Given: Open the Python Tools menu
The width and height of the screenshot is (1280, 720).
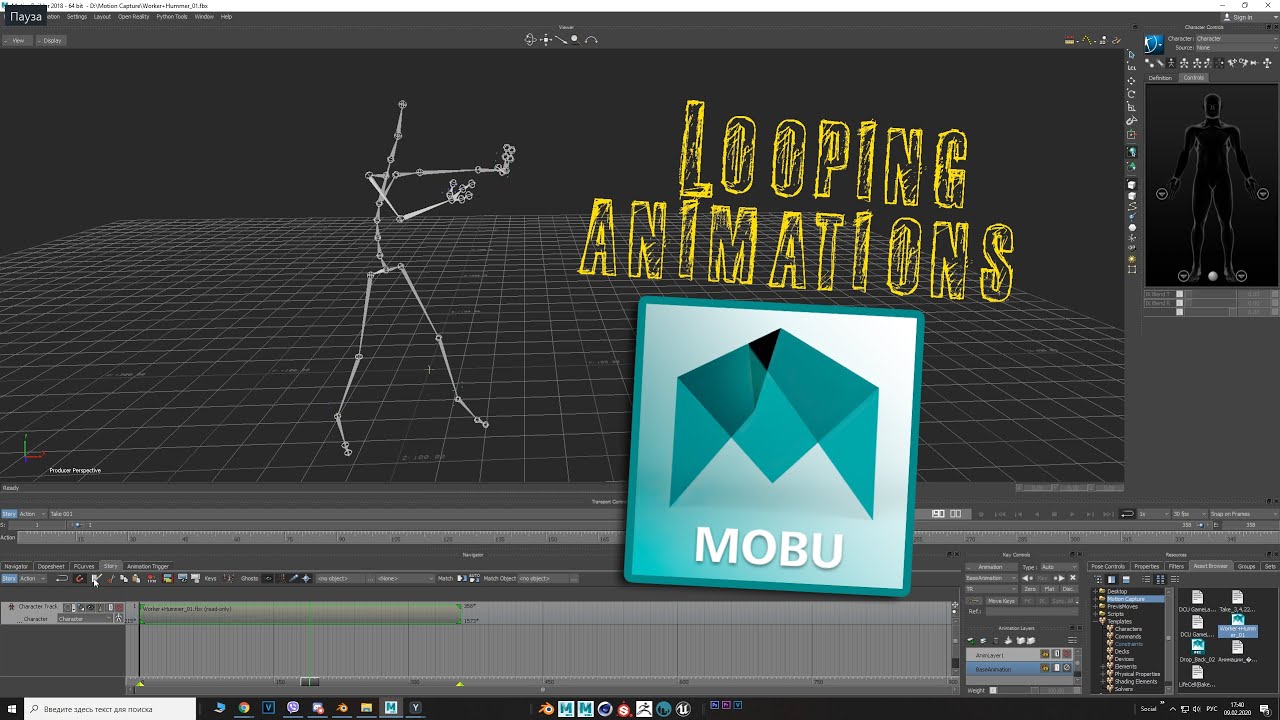Looking at the screenshot, I should (172, 17).
